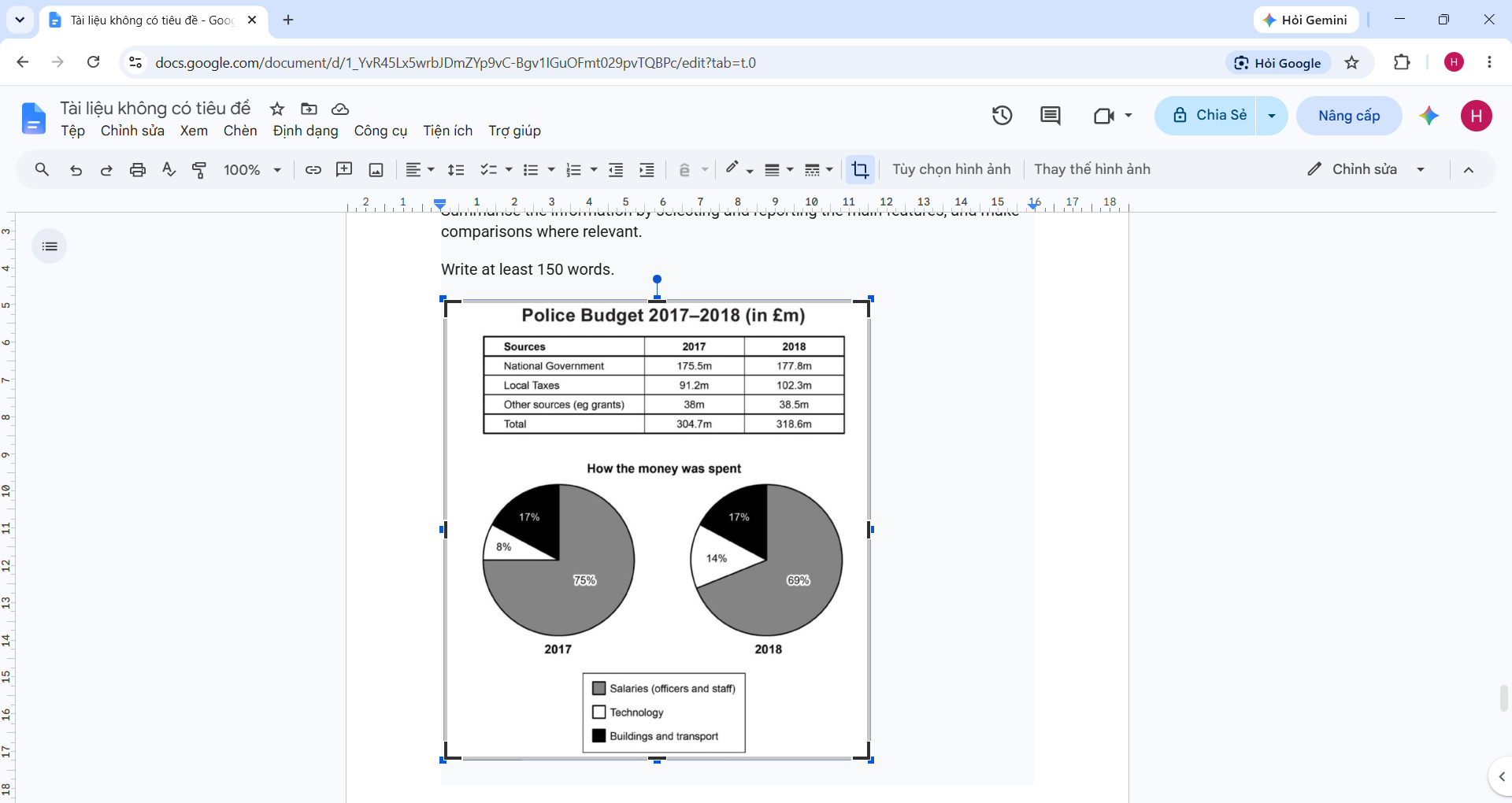This screenshot has height=803, width=1512.
Task: Expand the Chia sẻ dropdown arrow
Action: pos(1271,116)
